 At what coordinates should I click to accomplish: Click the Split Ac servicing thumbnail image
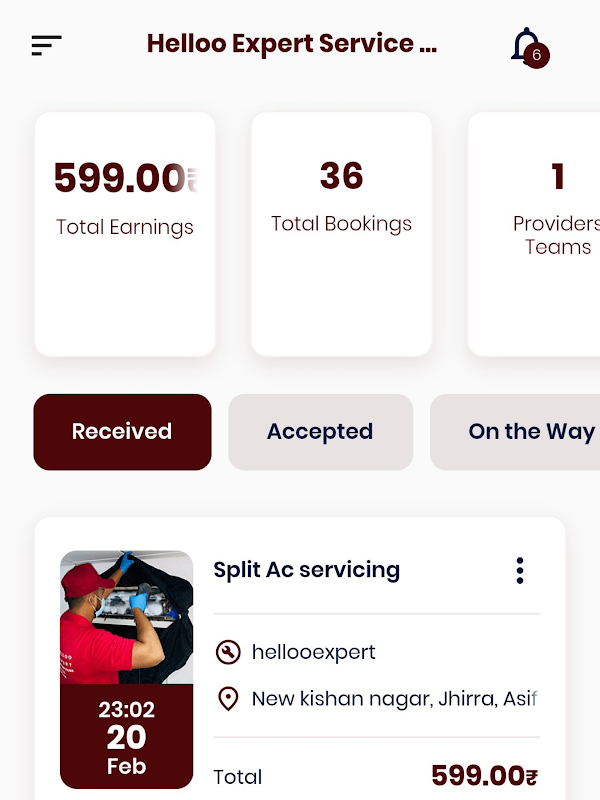pos(126,617)
